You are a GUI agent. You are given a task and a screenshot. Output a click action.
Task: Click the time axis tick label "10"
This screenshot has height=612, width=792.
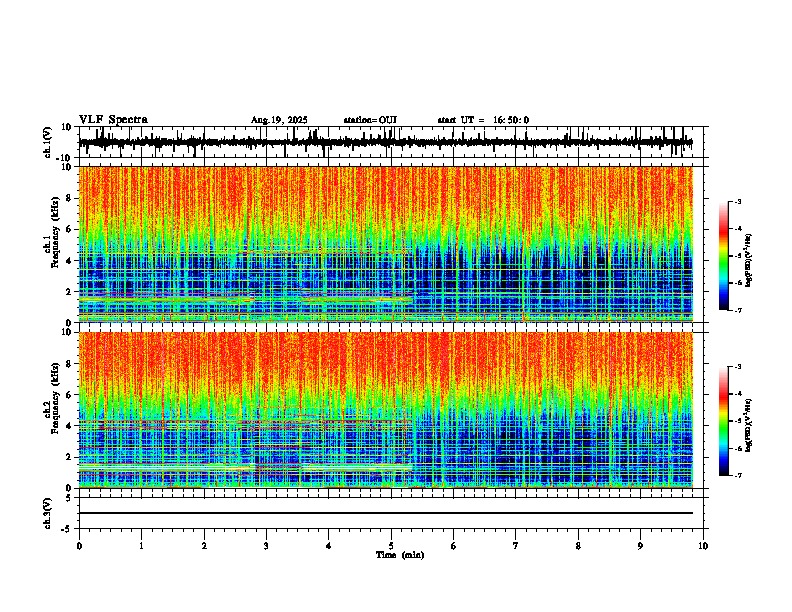[x=703, y=546]
